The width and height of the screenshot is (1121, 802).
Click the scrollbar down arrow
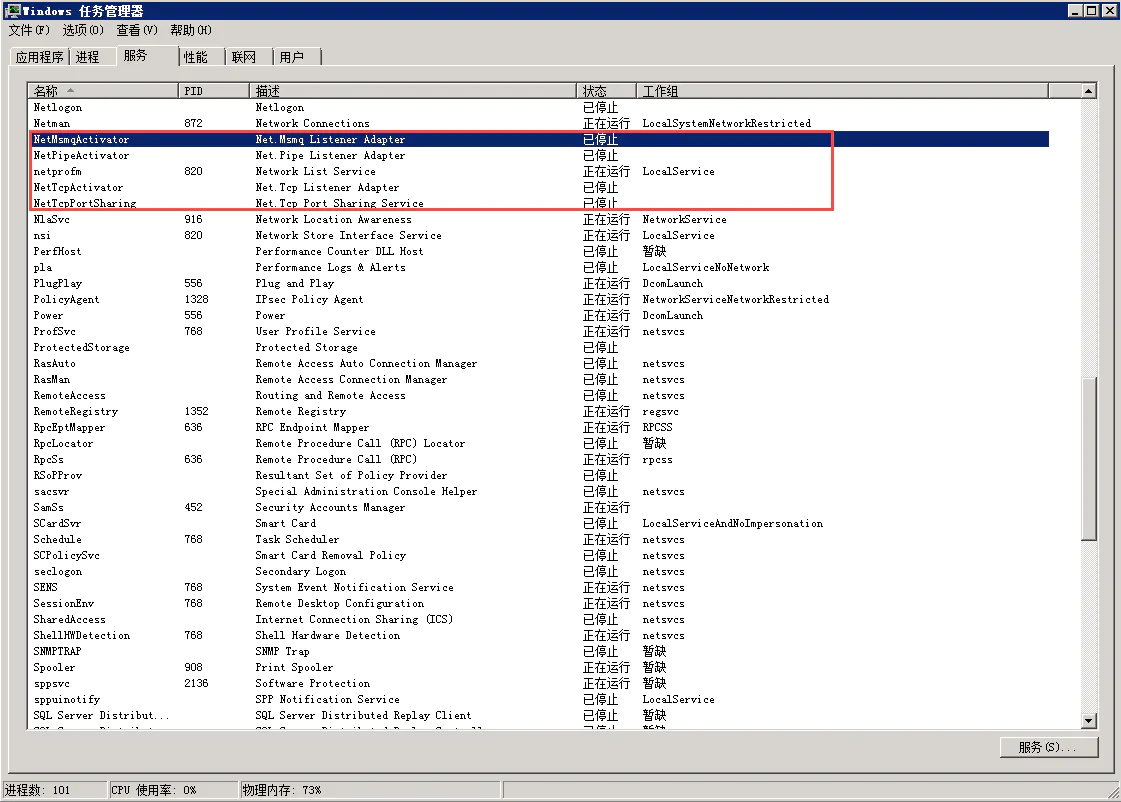tap(1088, 721)
